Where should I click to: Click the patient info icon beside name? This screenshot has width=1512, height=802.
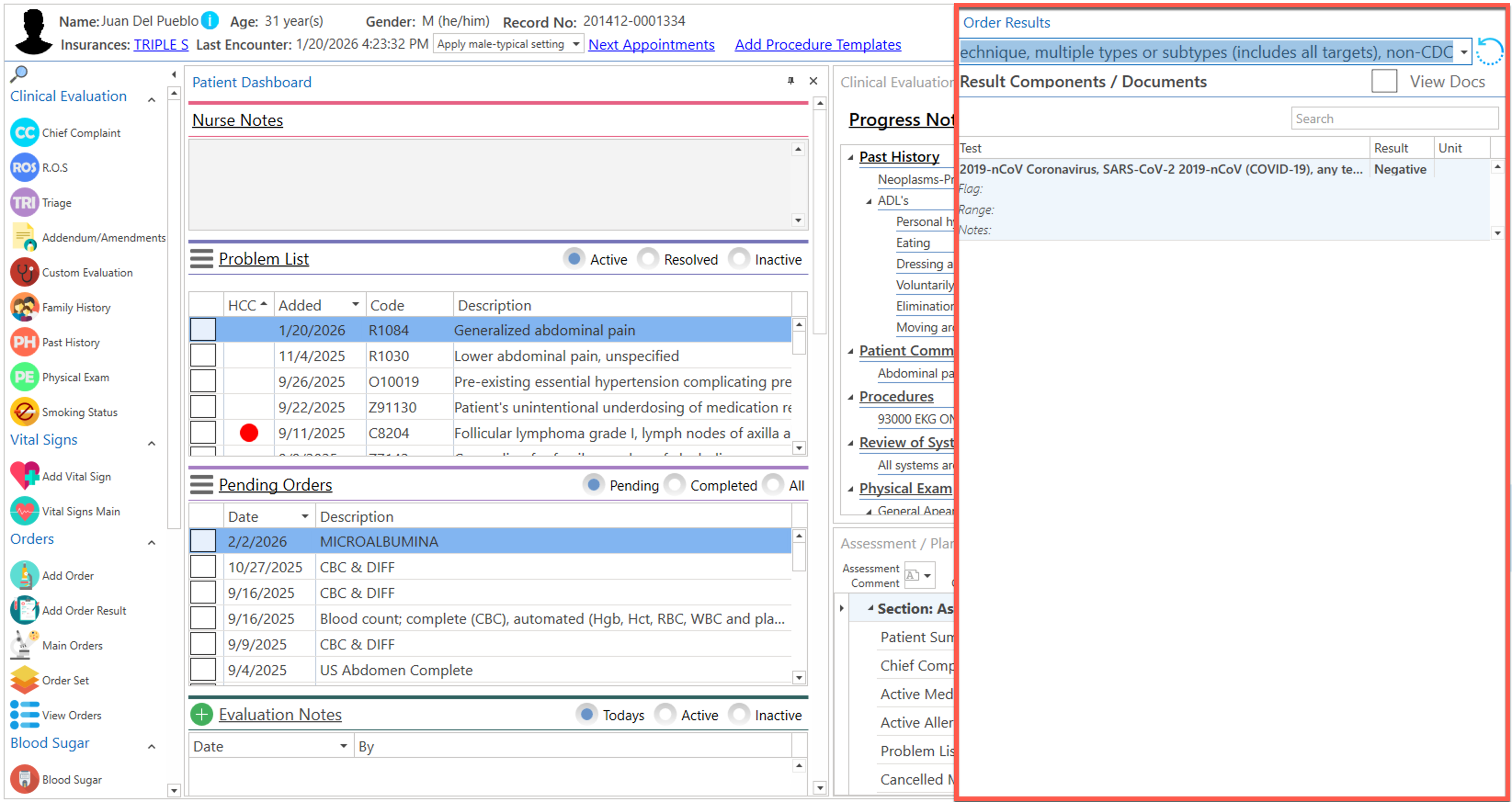pos(210,21)
